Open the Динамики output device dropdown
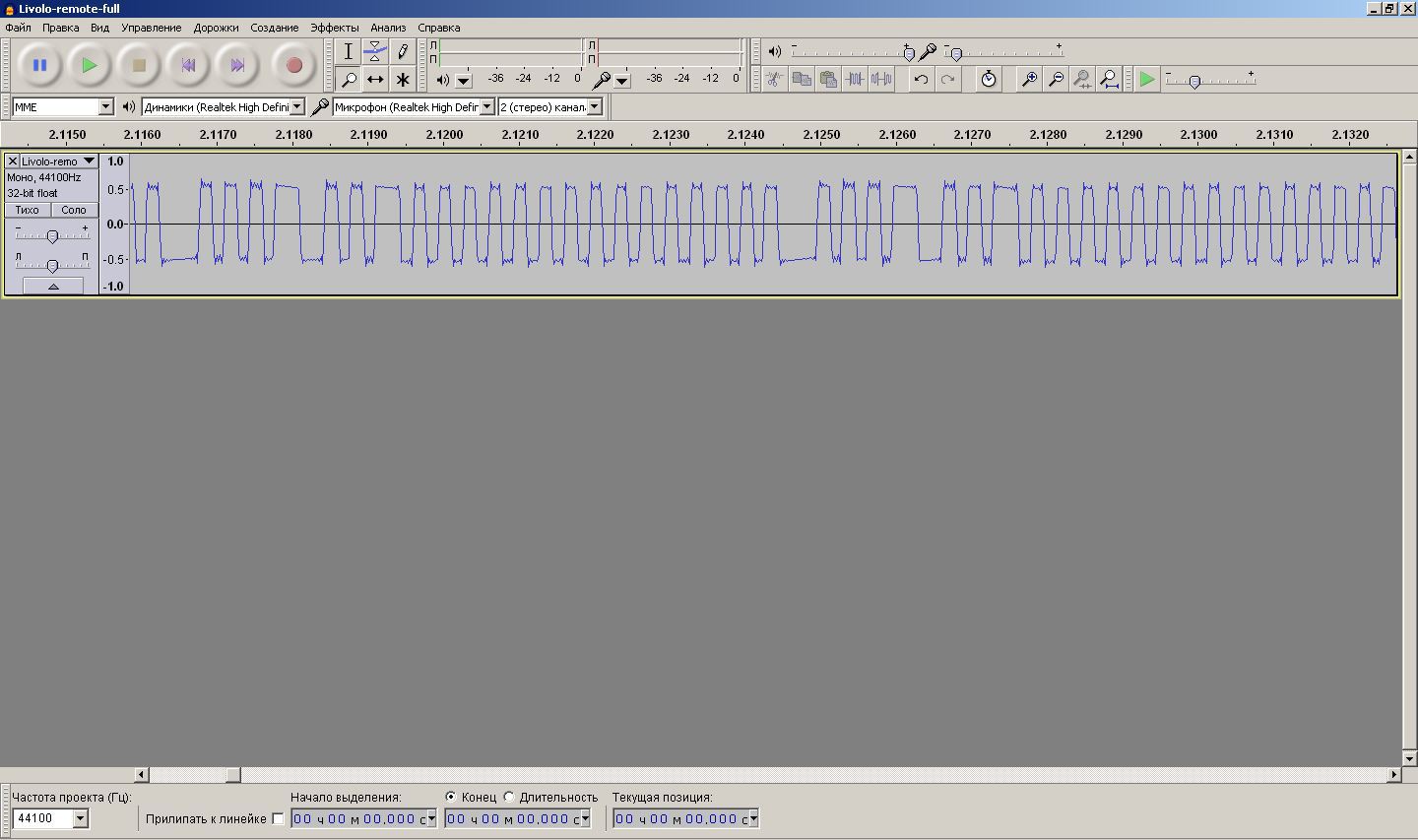This screenshot has width=1418, height=840. [x=297, y=106]
